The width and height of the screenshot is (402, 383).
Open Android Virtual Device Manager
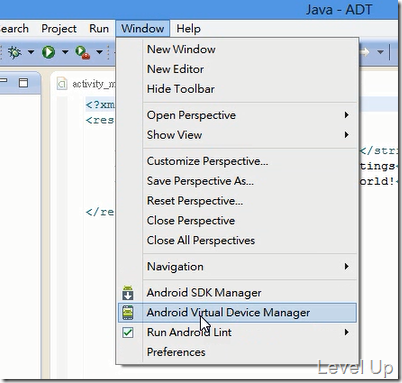tap(237, 313)
